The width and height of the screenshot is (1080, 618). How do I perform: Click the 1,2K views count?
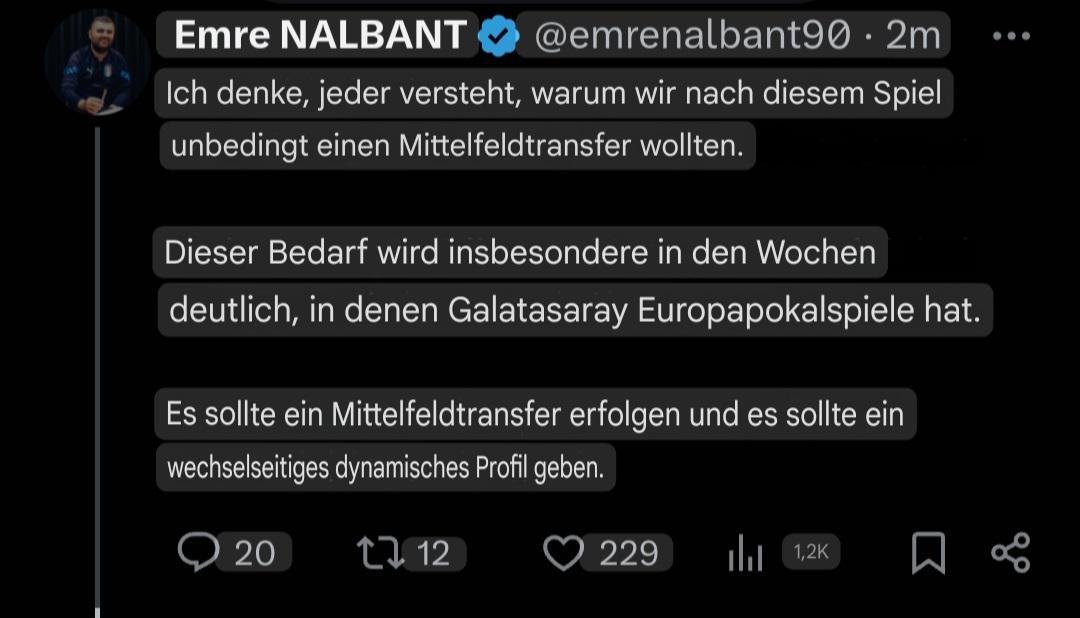(811, 552)
